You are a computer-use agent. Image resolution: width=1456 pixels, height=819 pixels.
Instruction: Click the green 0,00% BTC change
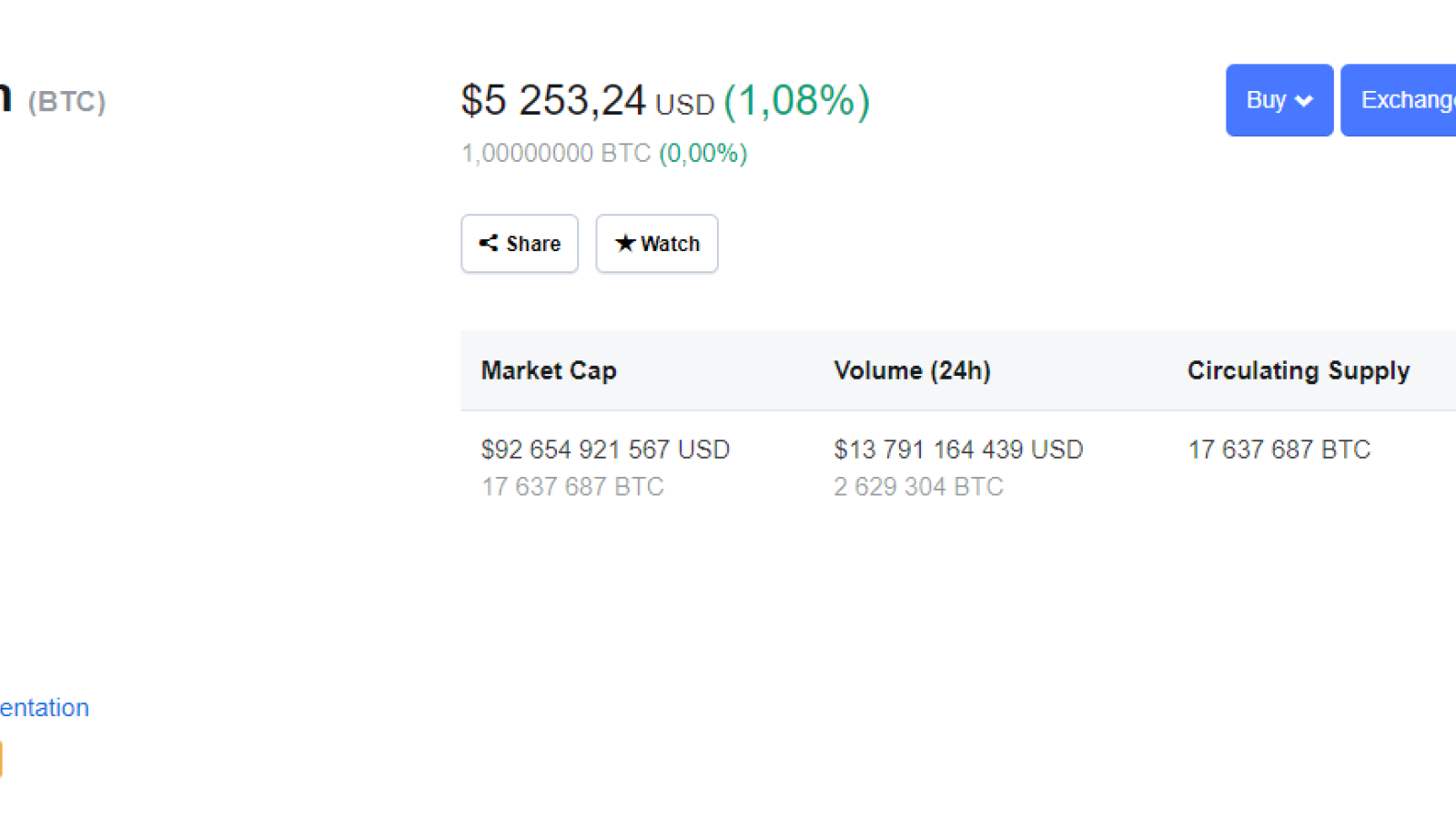point(703,153)
